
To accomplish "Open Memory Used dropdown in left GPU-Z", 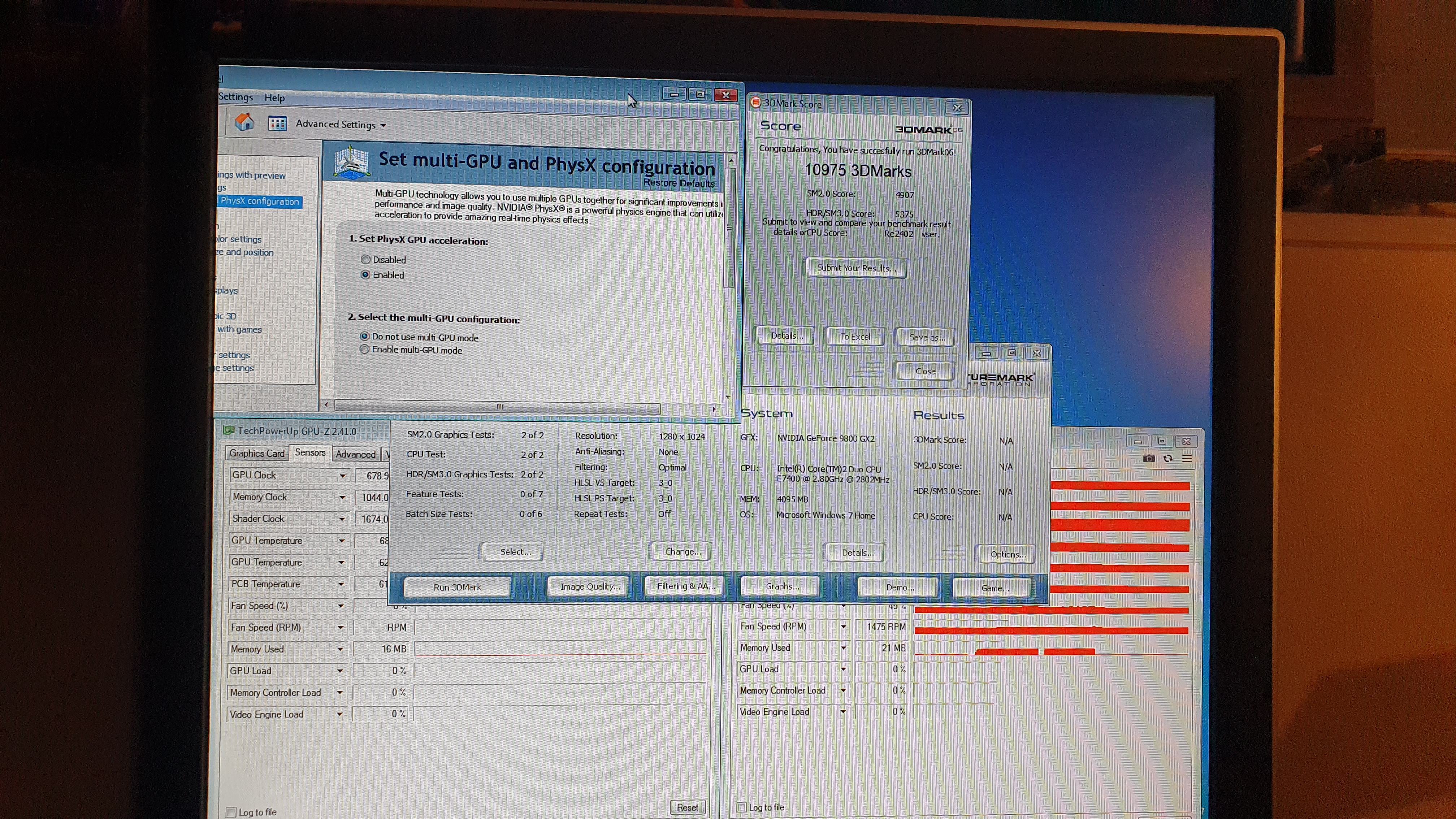I will coord(340,649).
